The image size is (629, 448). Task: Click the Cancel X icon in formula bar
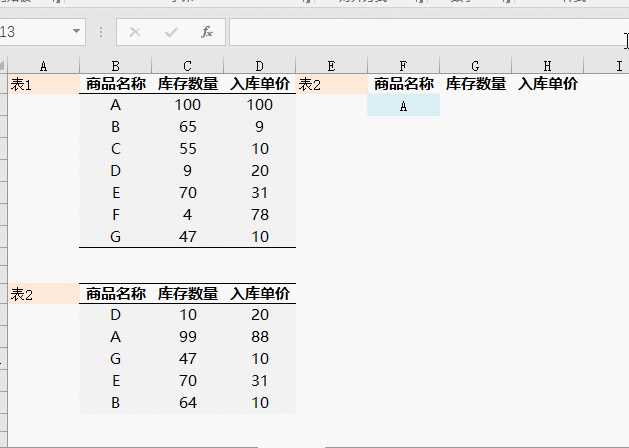point(135,32)
